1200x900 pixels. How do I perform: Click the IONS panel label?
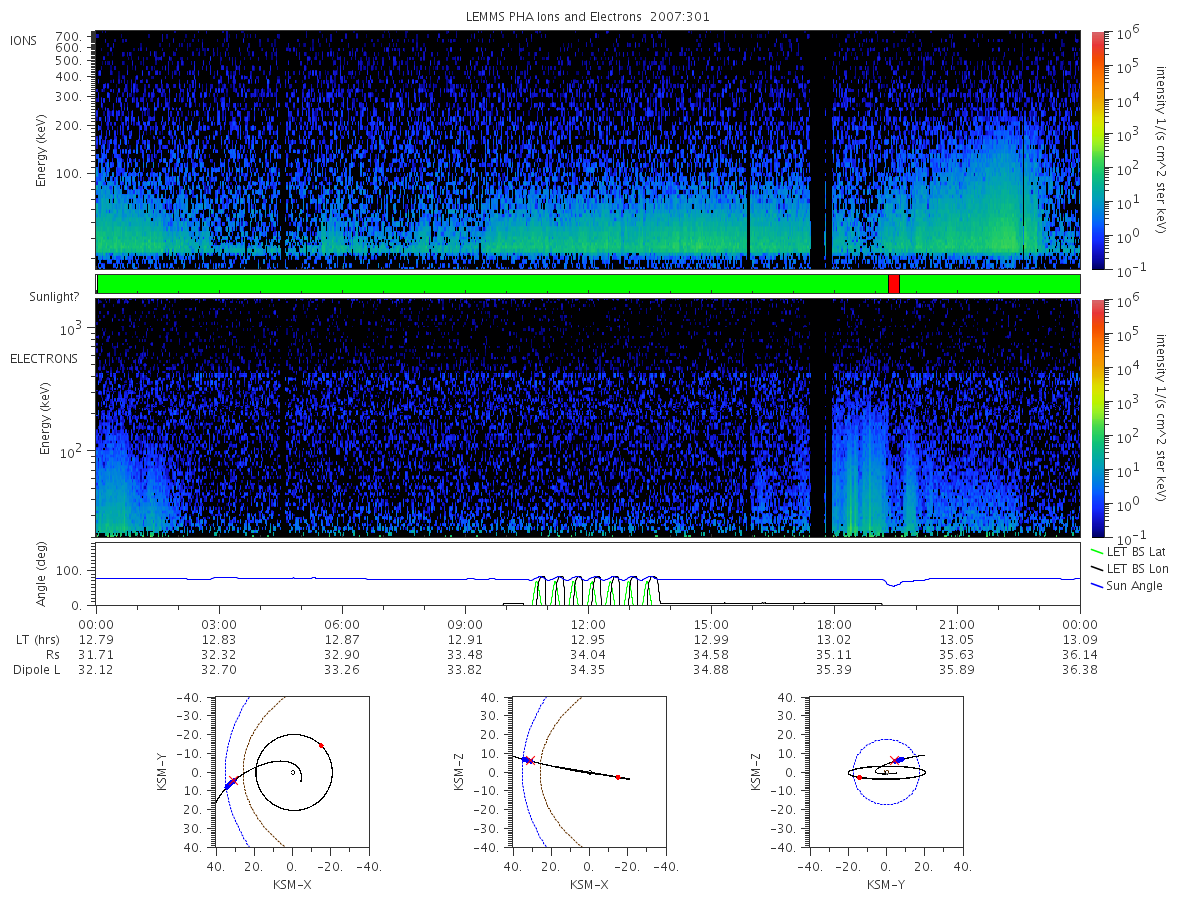[25, 40]
